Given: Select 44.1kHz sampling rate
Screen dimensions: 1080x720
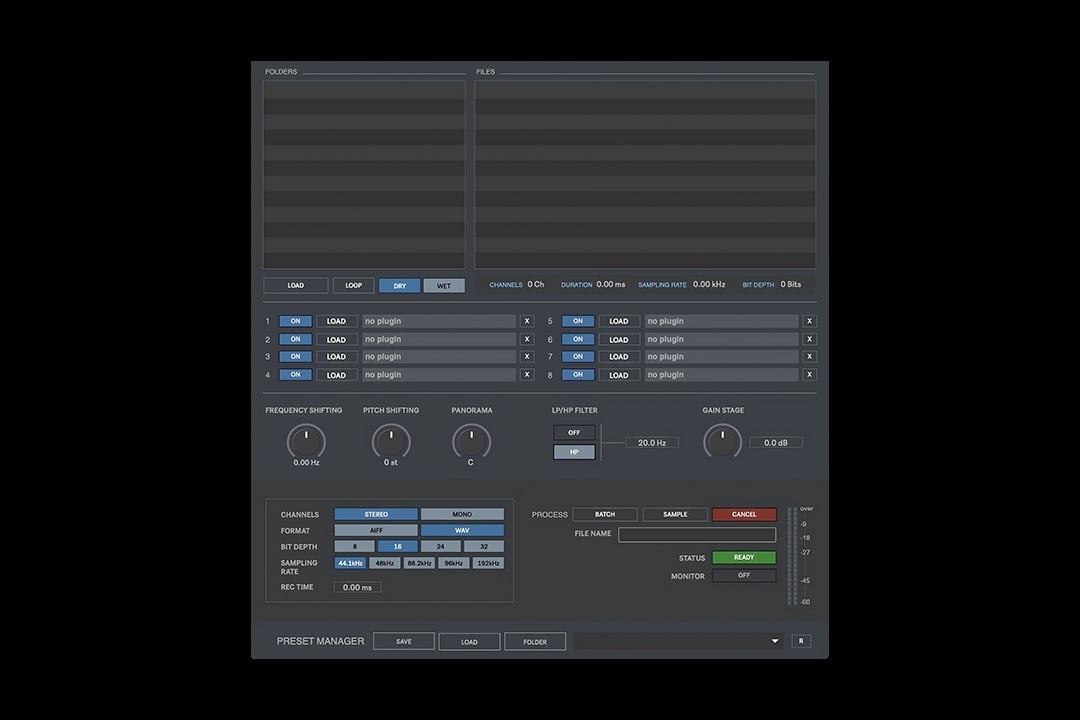Looking at the screenshot, I should (x=350, y=563).
